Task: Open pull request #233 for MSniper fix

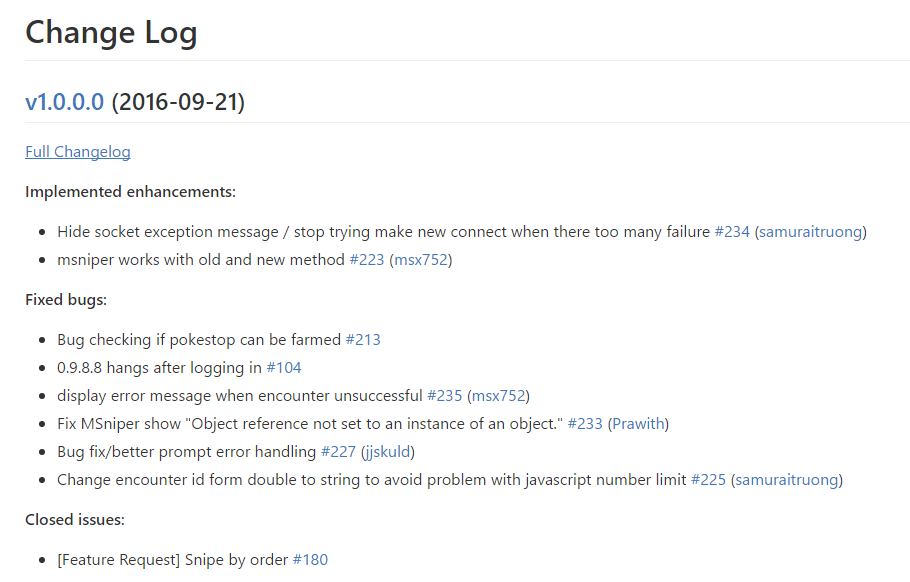Action: point(585,424)
